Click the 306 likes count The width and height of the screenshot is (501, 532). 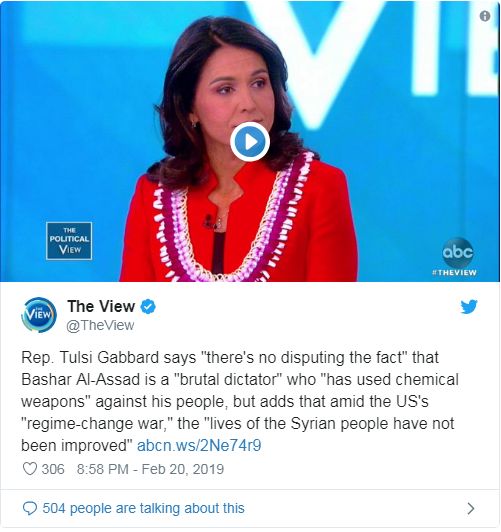pos(53,469)
